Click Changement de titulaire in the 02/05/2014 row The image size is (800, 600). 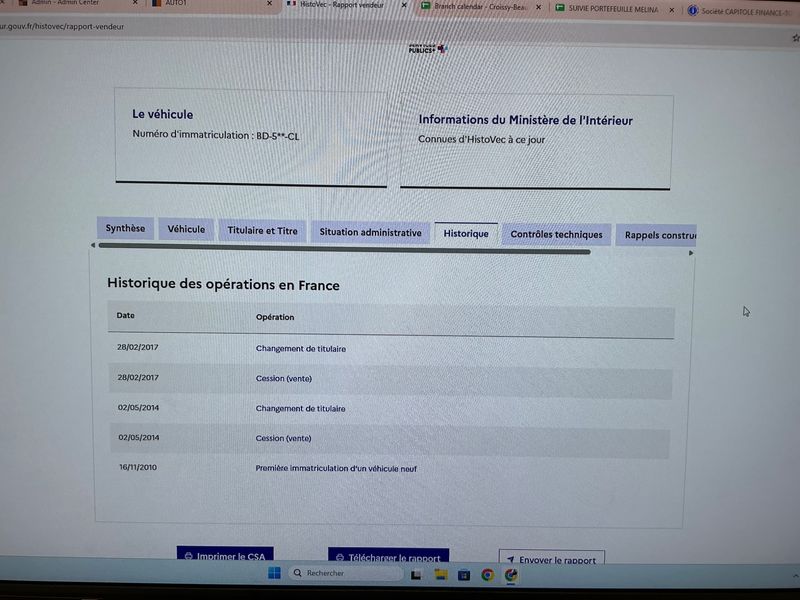point(301,409)
